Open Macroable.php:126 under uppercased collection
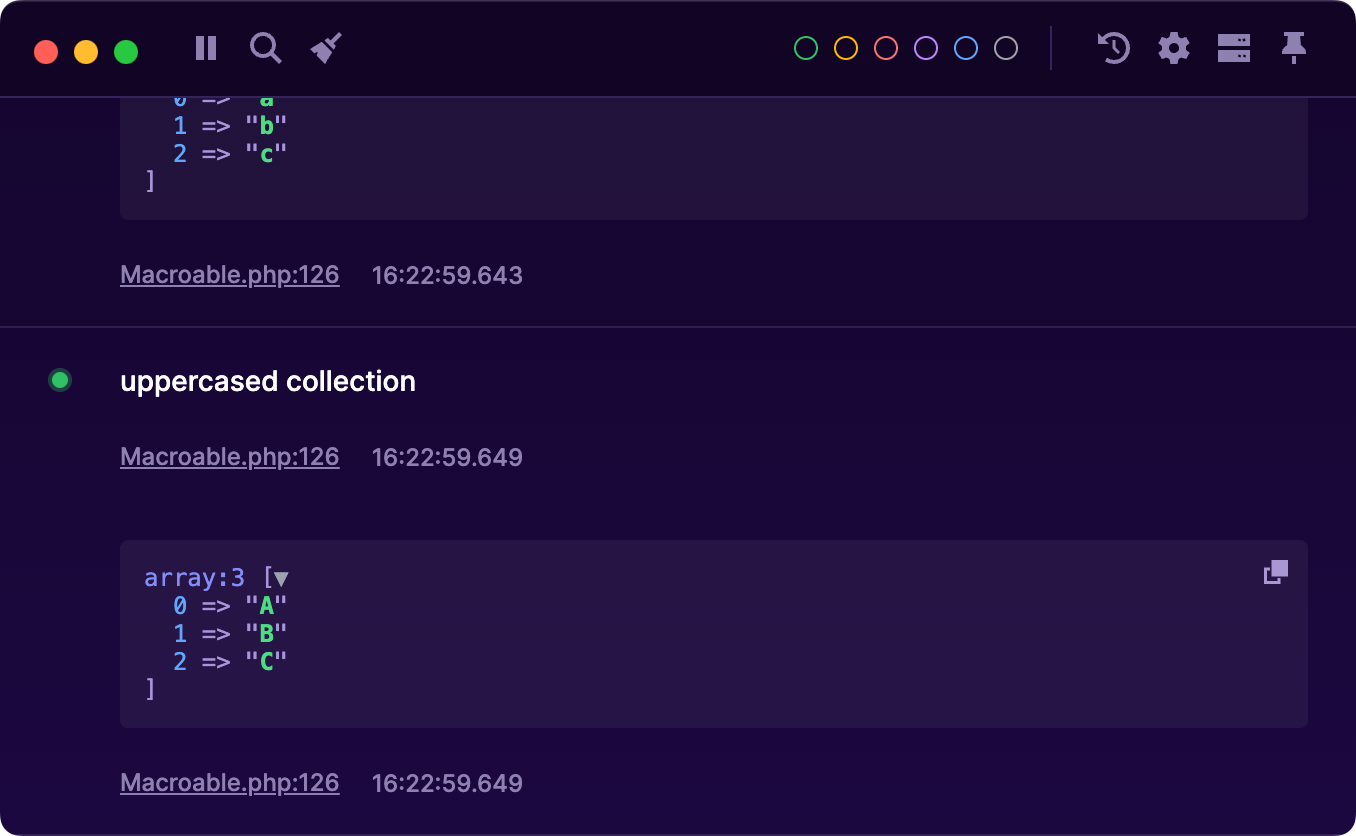 (x=229, y=456)
